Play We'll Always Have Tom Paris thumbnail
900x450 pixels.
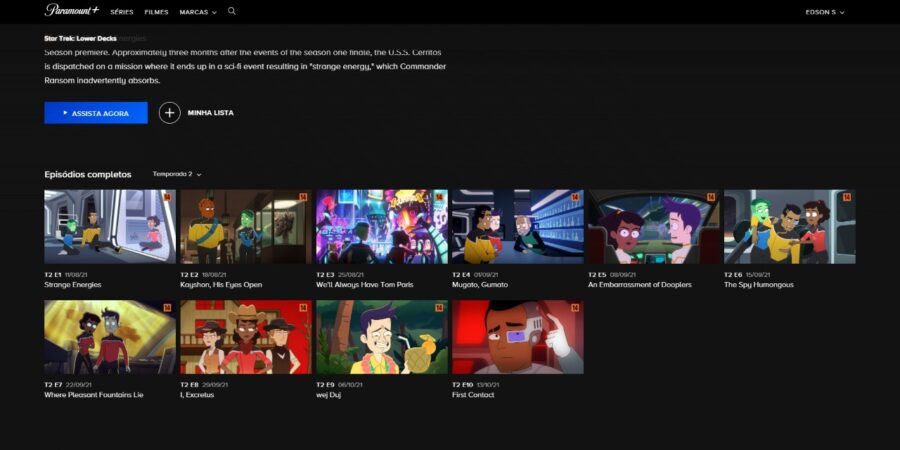(382, 227)
